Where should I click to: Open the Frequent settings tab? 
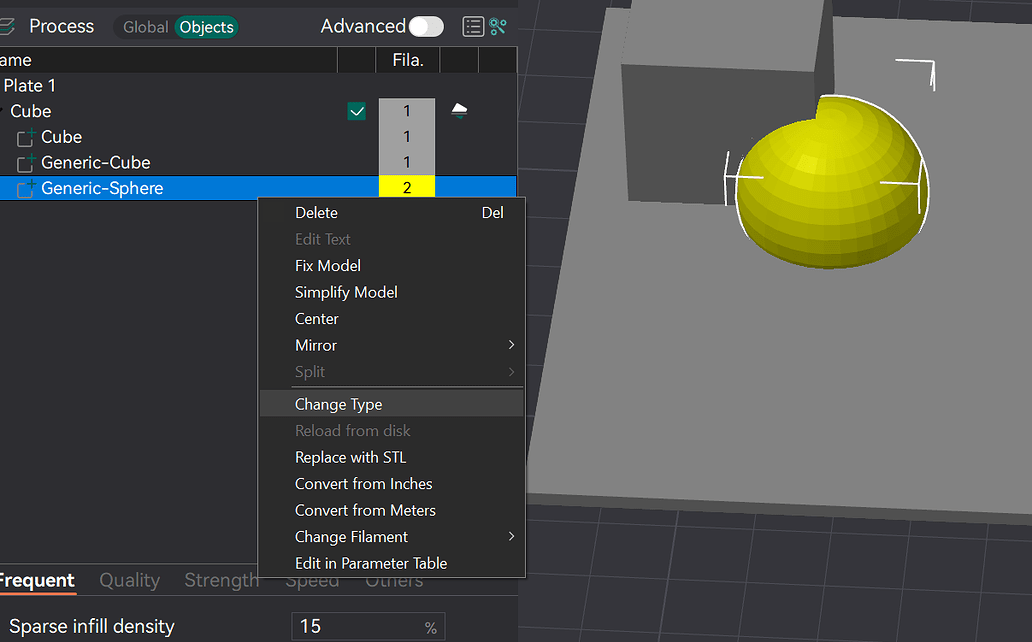coord(37,580)
